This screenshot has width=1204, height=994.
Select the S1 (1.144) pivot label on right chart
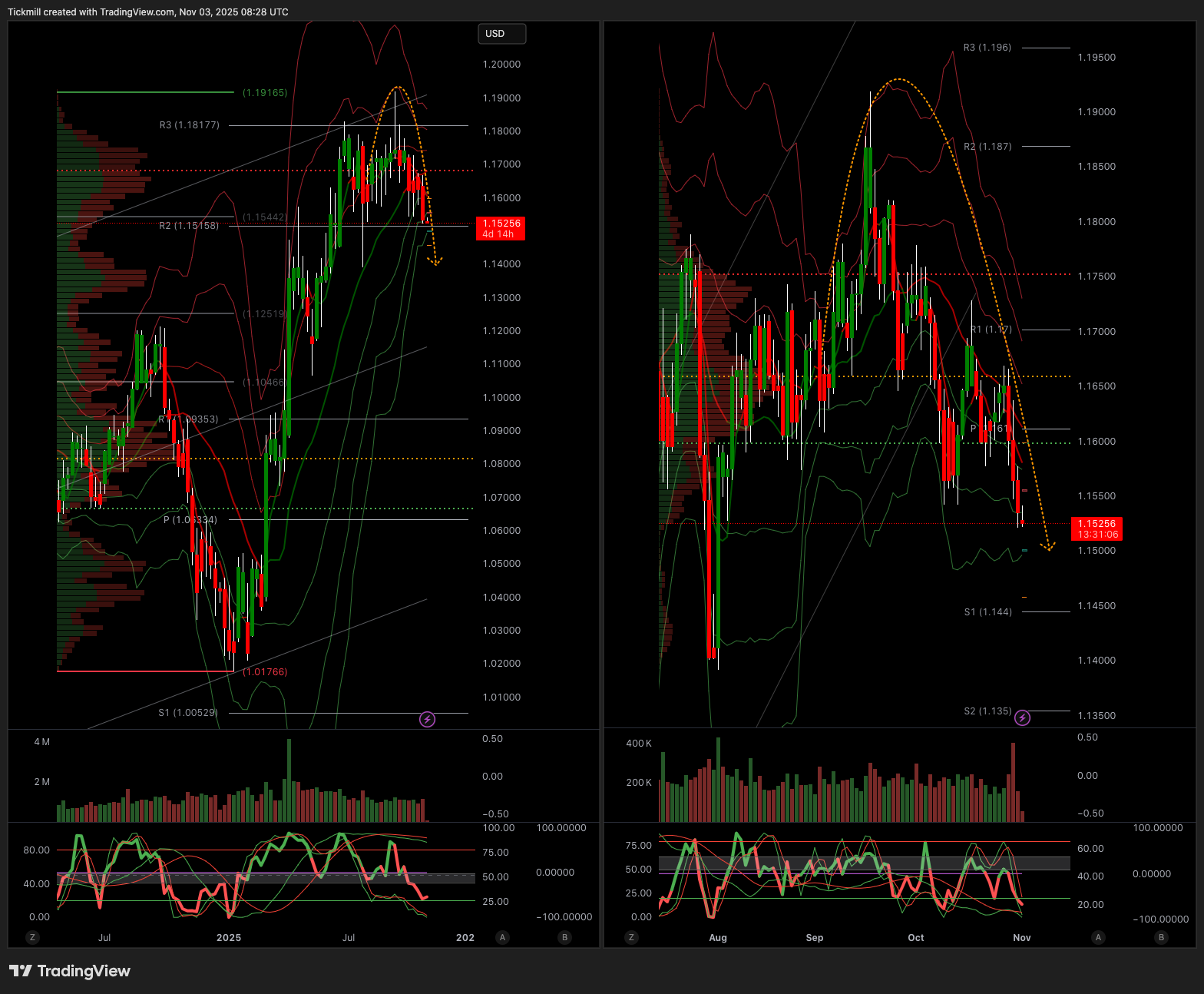tap(987, 612)
